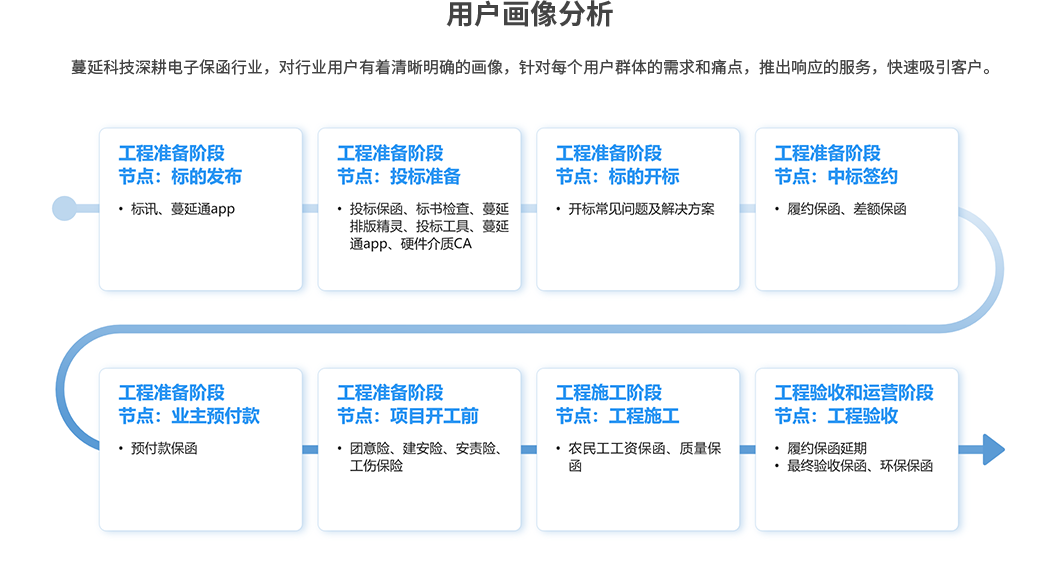Click 工程准备阶段 above 节点:标的发布
Image resolution: width=1054 pixels, height=561 pixels.
pyautogui.click(x=171, y=153)
